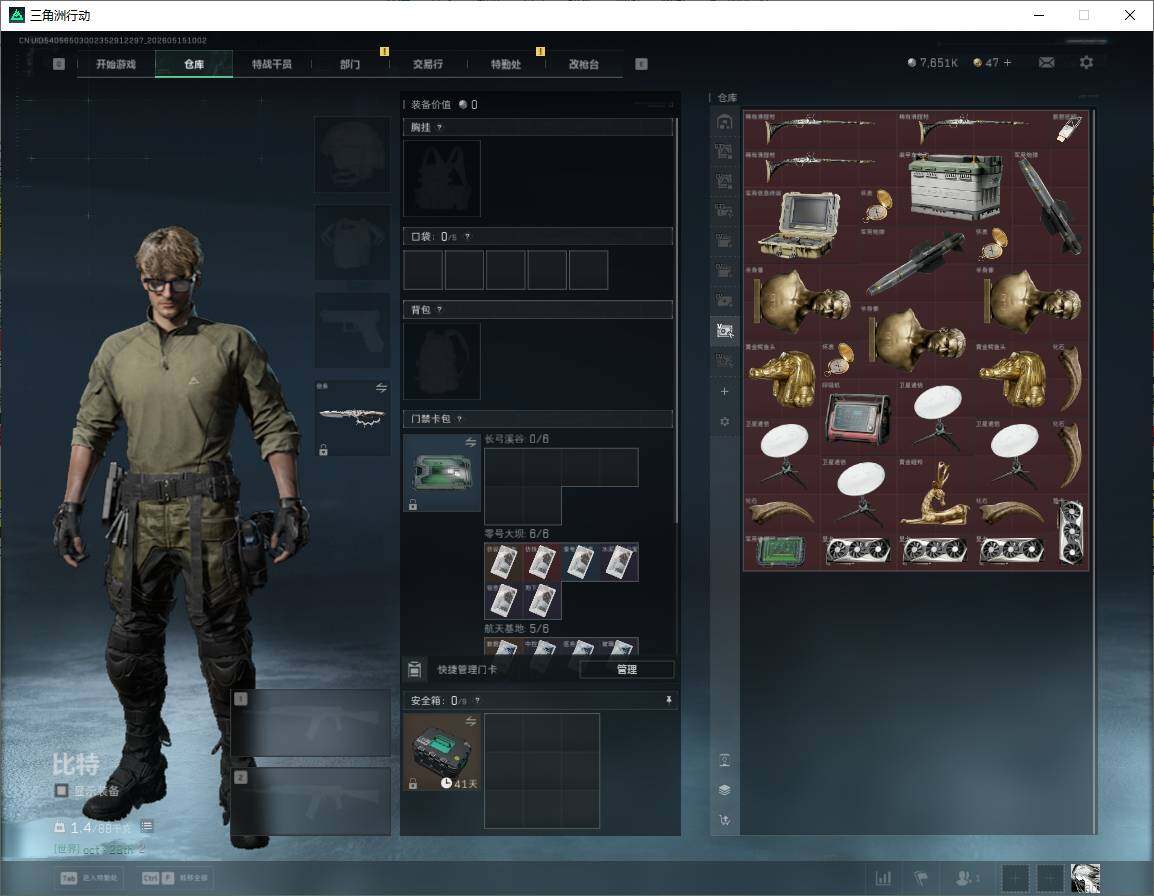
Task: Click the help icon next to 胸挂
Action: pyautogui.click(x=439, y=127)
